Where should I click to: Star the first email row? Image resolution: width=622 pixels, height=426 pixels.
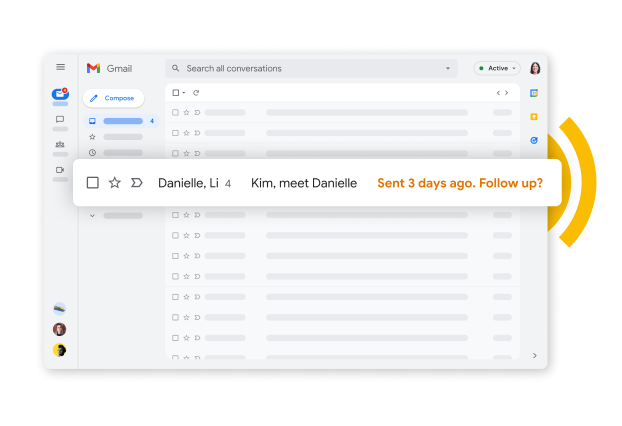[x=186, y=113]
